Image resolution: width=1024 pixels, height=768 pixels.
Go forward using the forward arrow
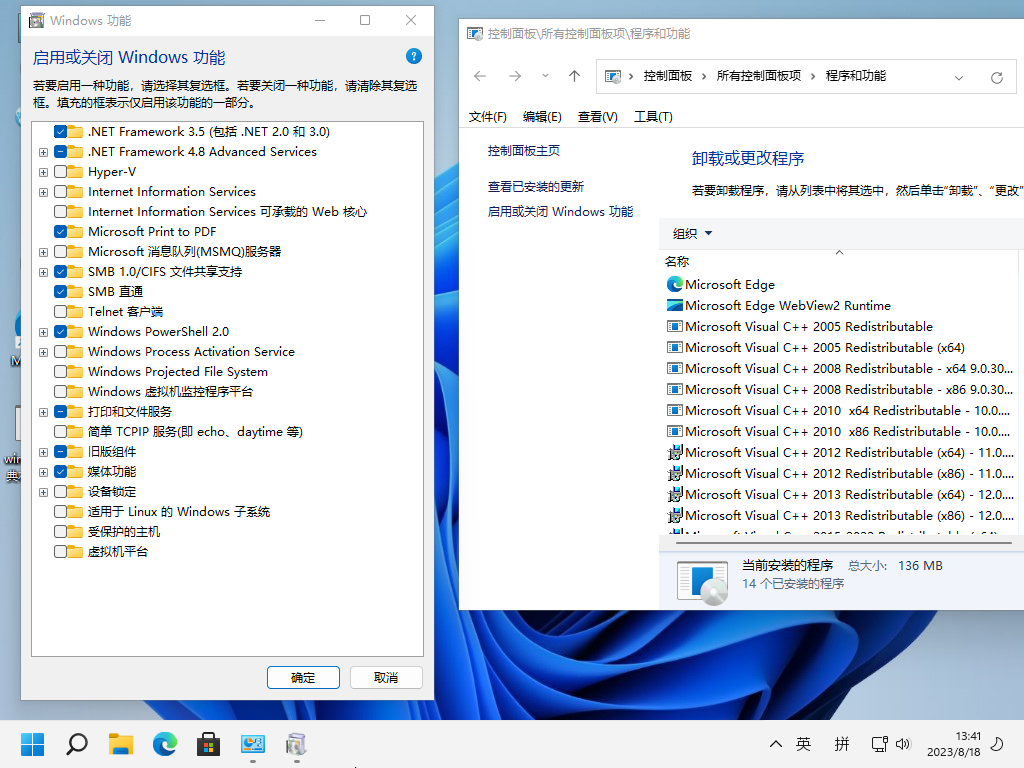pyautogui.click(x=515, y=76)
